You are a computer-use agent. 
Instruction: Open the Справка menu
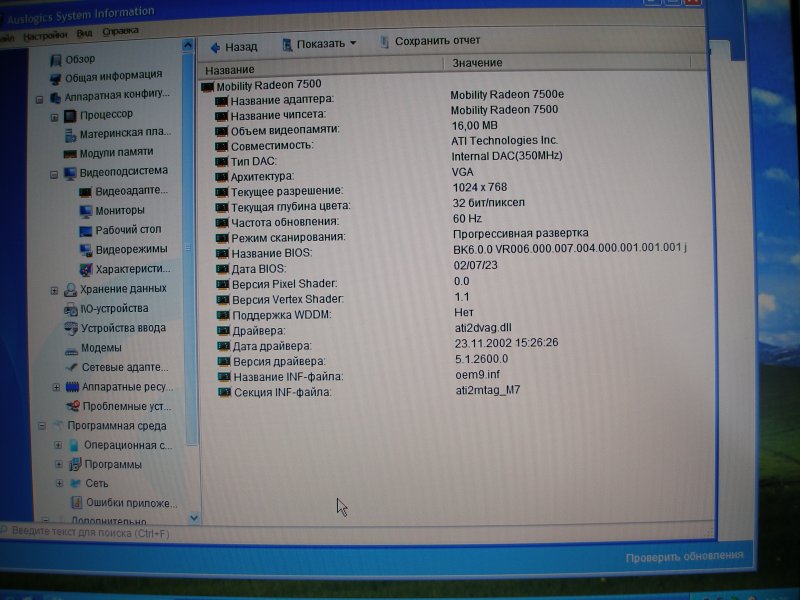tap(120, 31)
